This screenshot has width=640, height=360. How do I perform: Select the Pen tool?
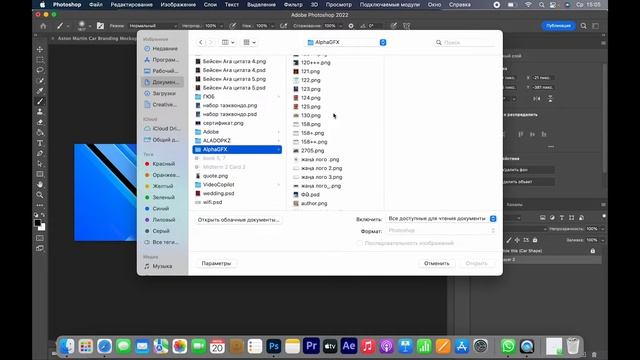tap(40, 153)
